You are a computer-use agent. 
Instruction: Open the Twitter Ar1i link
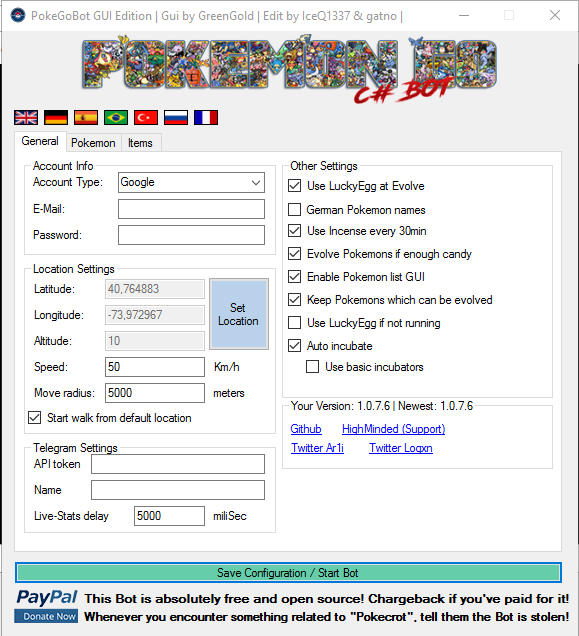[317, 448]
